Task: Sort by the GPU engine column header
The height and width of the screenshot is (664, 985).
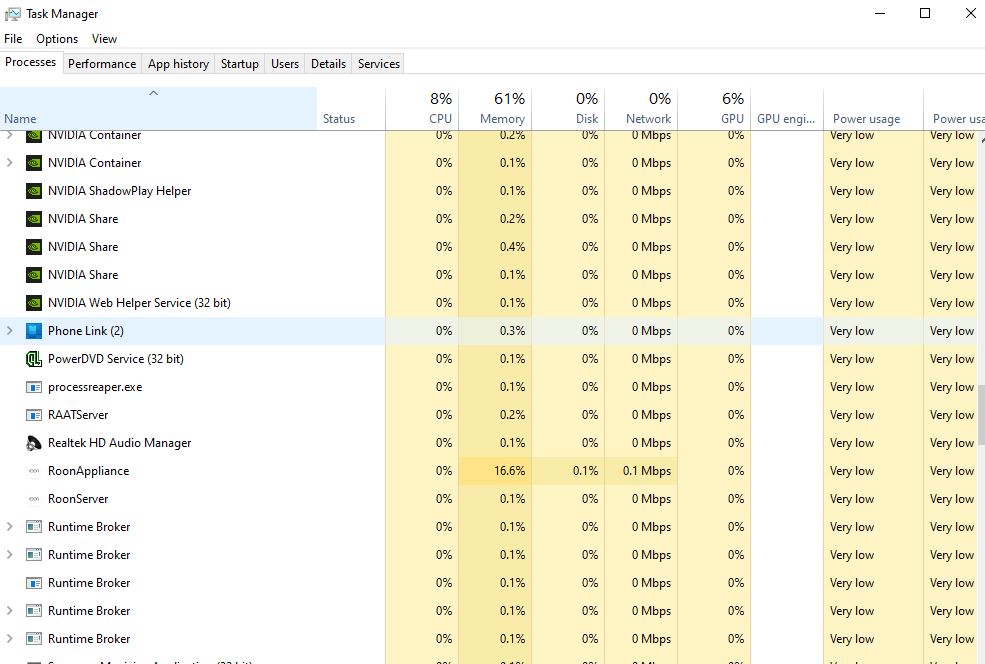Action: pos(786,109)
